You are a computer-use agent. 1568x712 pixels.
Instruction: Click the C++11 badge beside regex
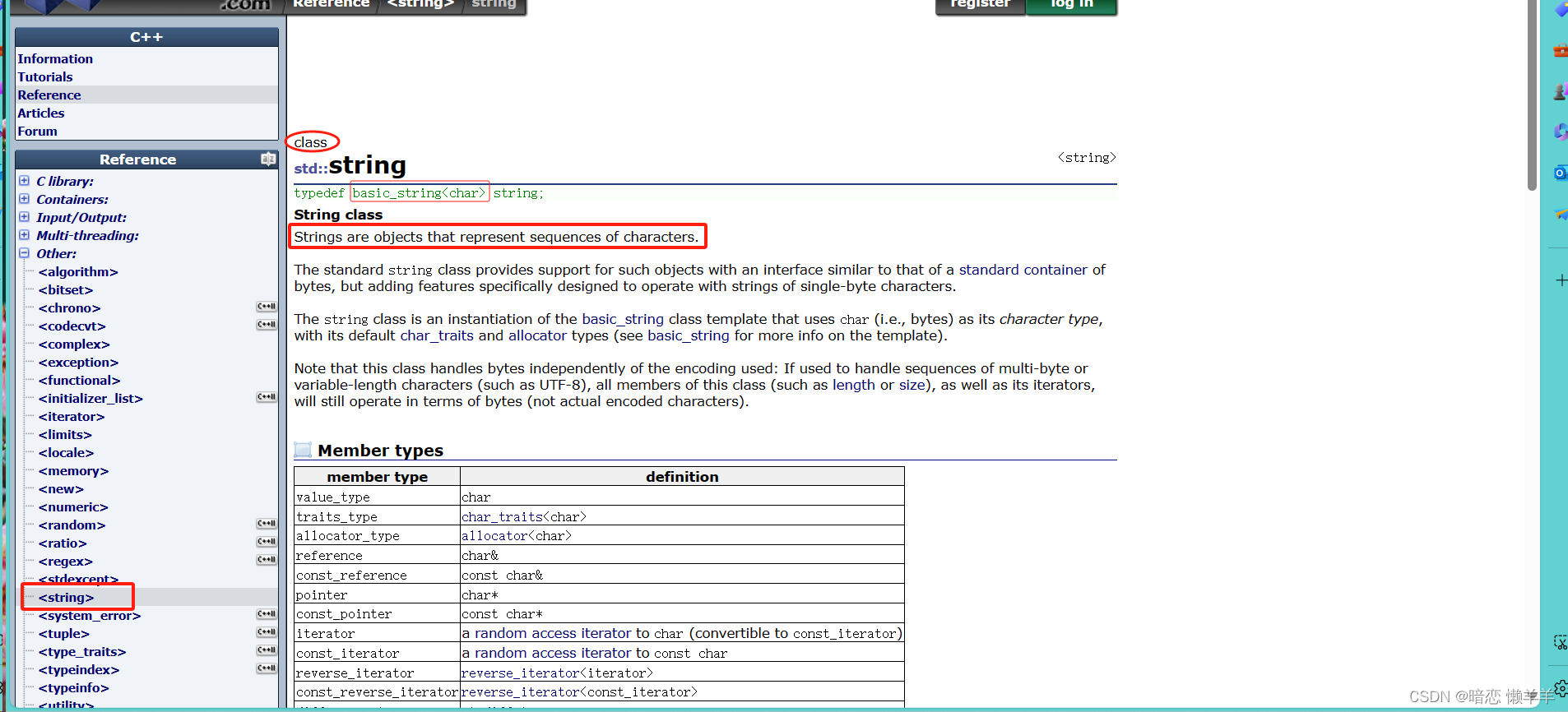pos(267,560)
